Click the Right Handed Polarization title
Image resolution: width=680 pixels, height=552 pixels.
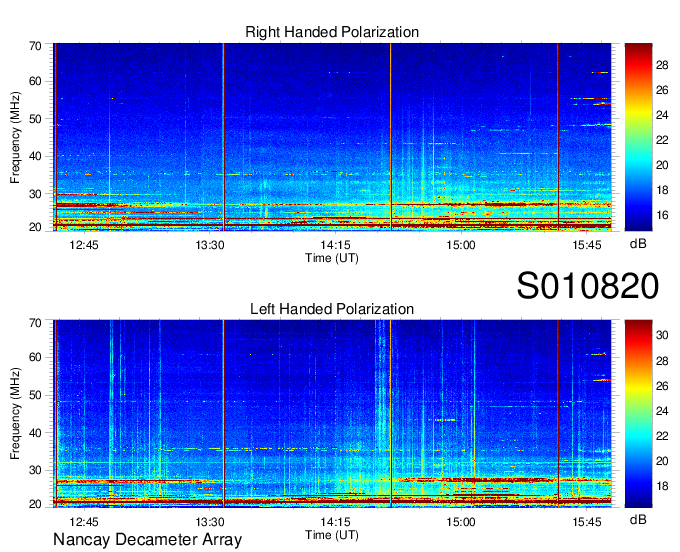332,32
